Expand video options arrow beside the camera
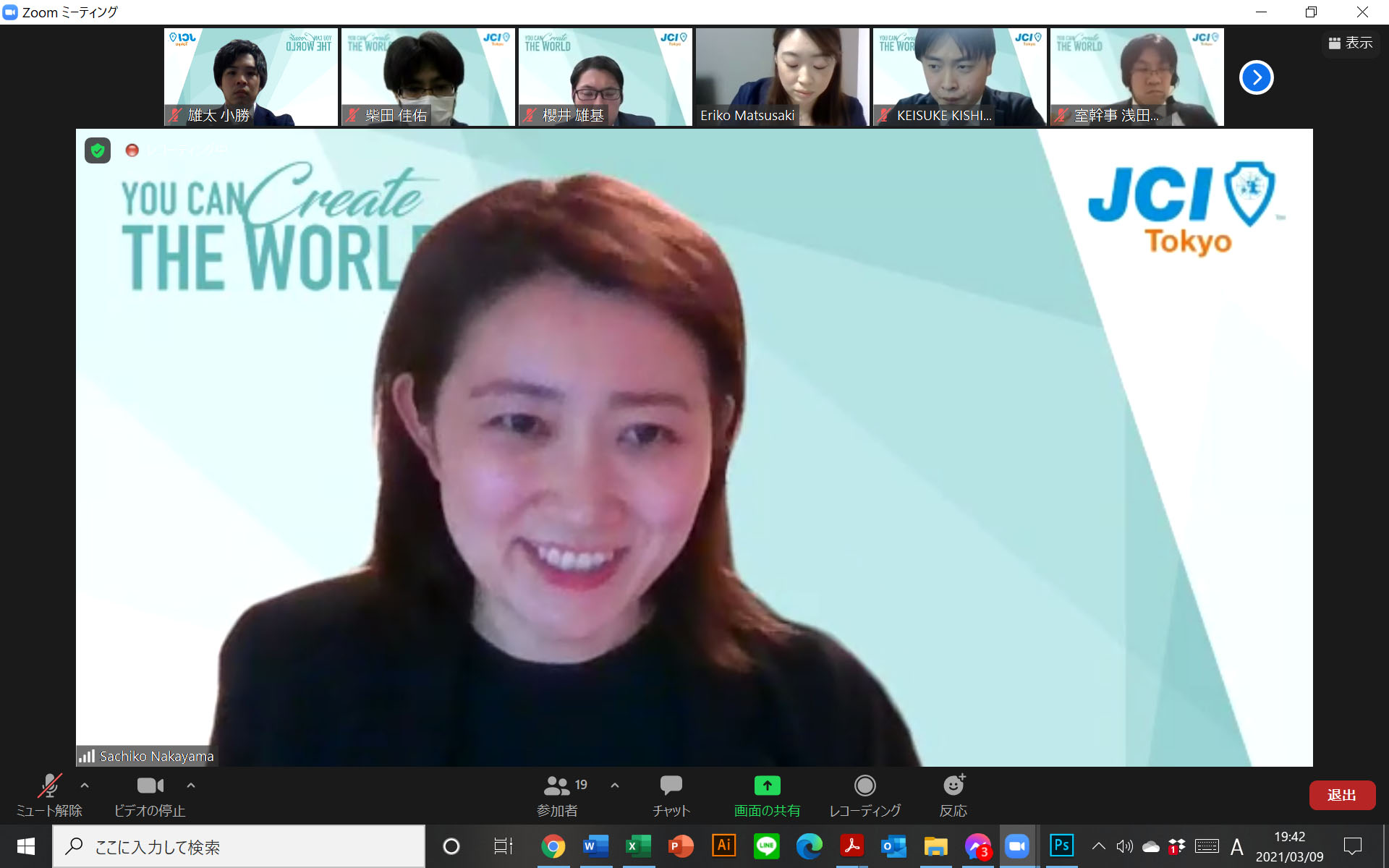This screenshot has height=868, width=1389. (x=191, y=786)
